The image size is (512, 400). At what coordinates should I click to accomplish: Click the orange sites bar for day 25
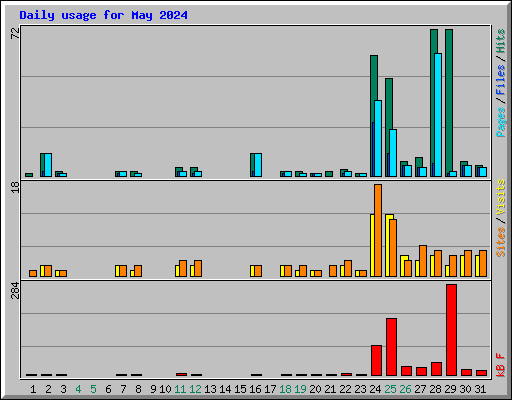(393, 248)
